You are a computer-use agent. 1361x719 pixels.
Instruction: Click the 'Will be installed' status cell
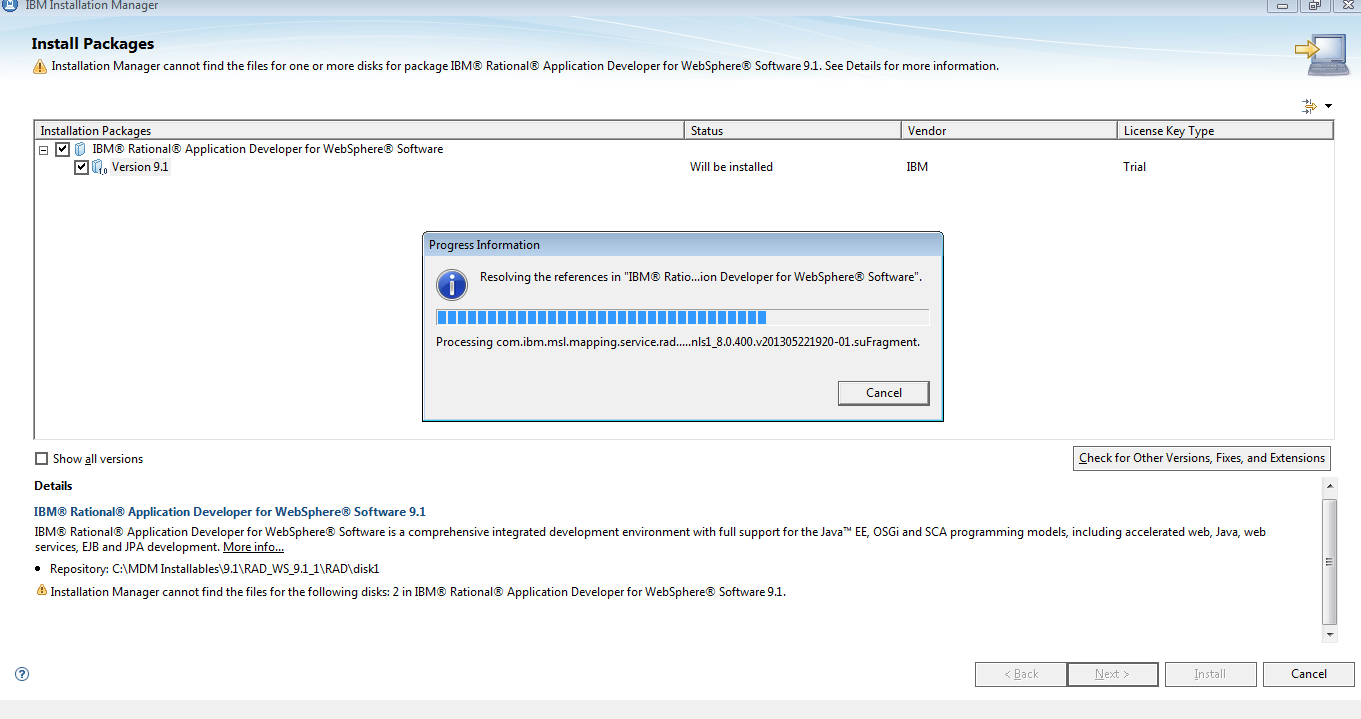click(731, 167)
